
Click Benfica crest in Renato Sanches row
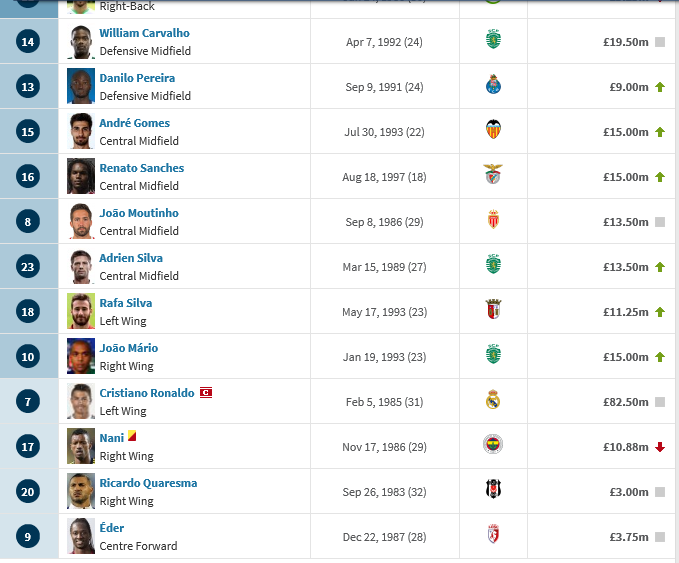point(493,174)
